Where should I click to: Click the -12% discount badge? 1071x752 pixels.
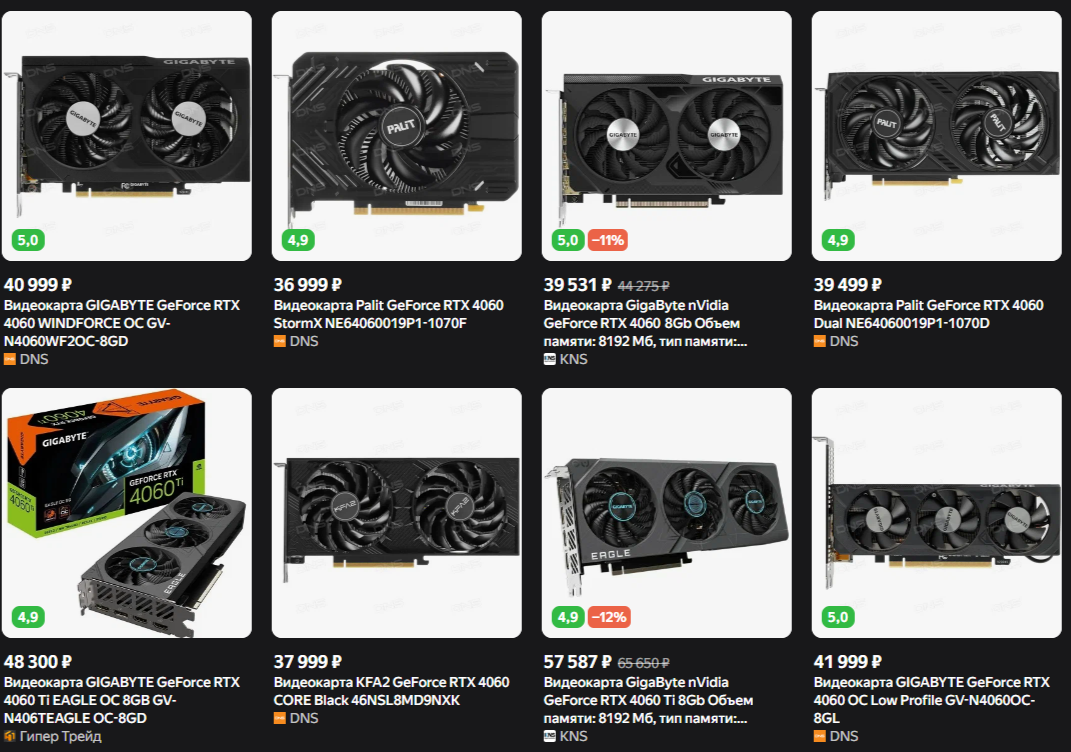coord(609,617)
